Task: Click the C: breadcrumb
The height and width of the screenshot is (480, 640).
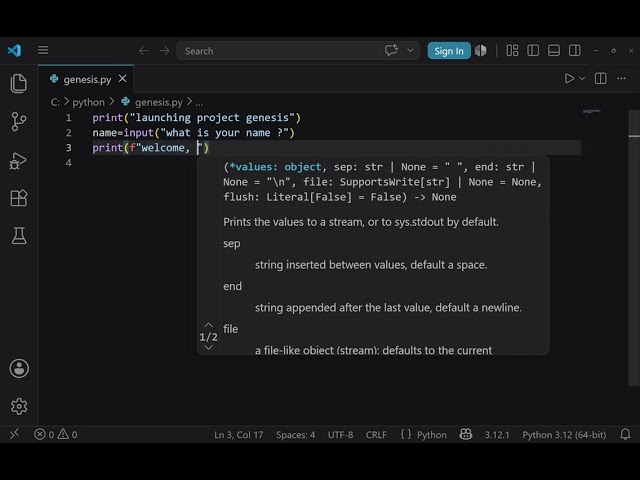Action: [55, 102]
